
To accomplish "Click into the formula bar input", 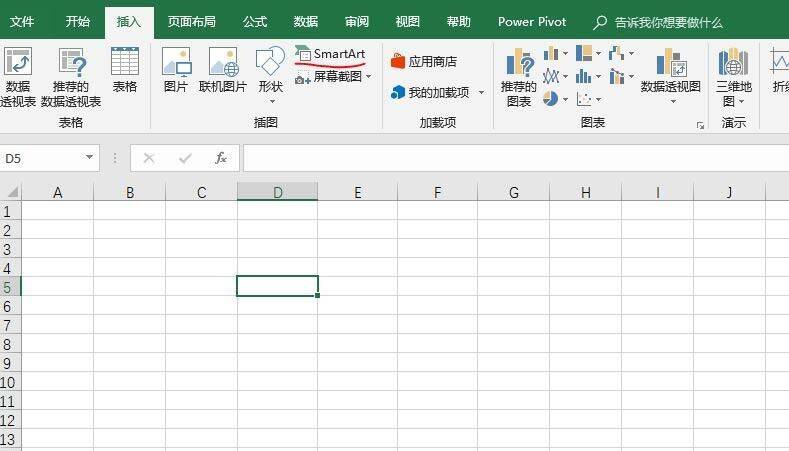I will 516,158.
